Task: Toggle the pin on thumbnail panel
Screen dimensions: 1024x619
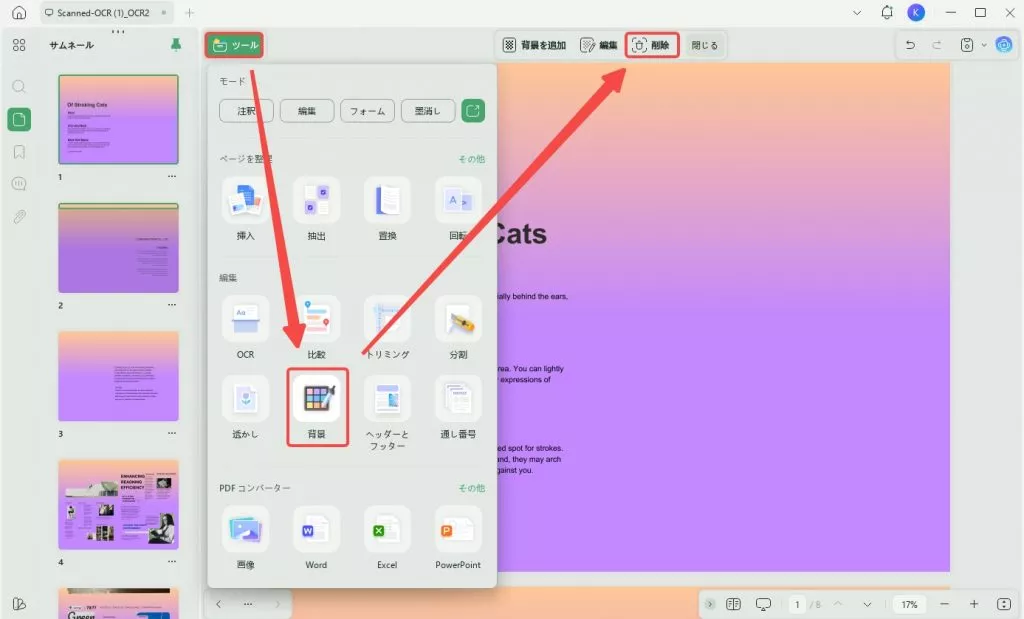Action: coord(176,44)
